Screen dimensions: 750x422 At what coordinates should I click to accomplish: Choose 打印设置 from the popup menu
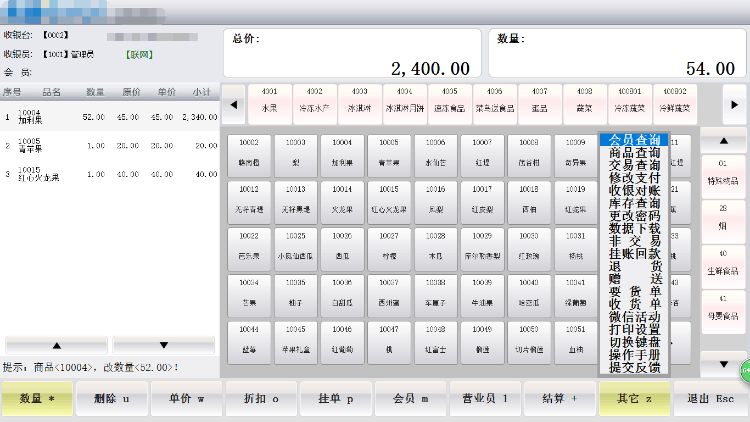634,329
